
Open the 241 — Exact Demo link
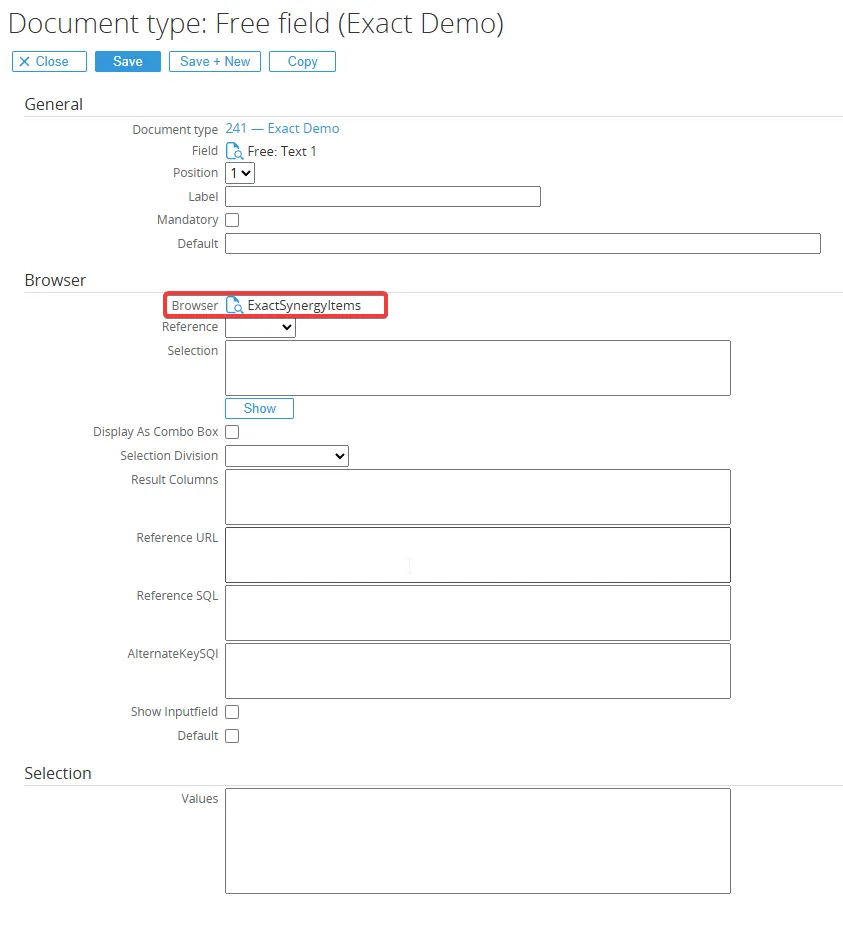coord(282,129)
